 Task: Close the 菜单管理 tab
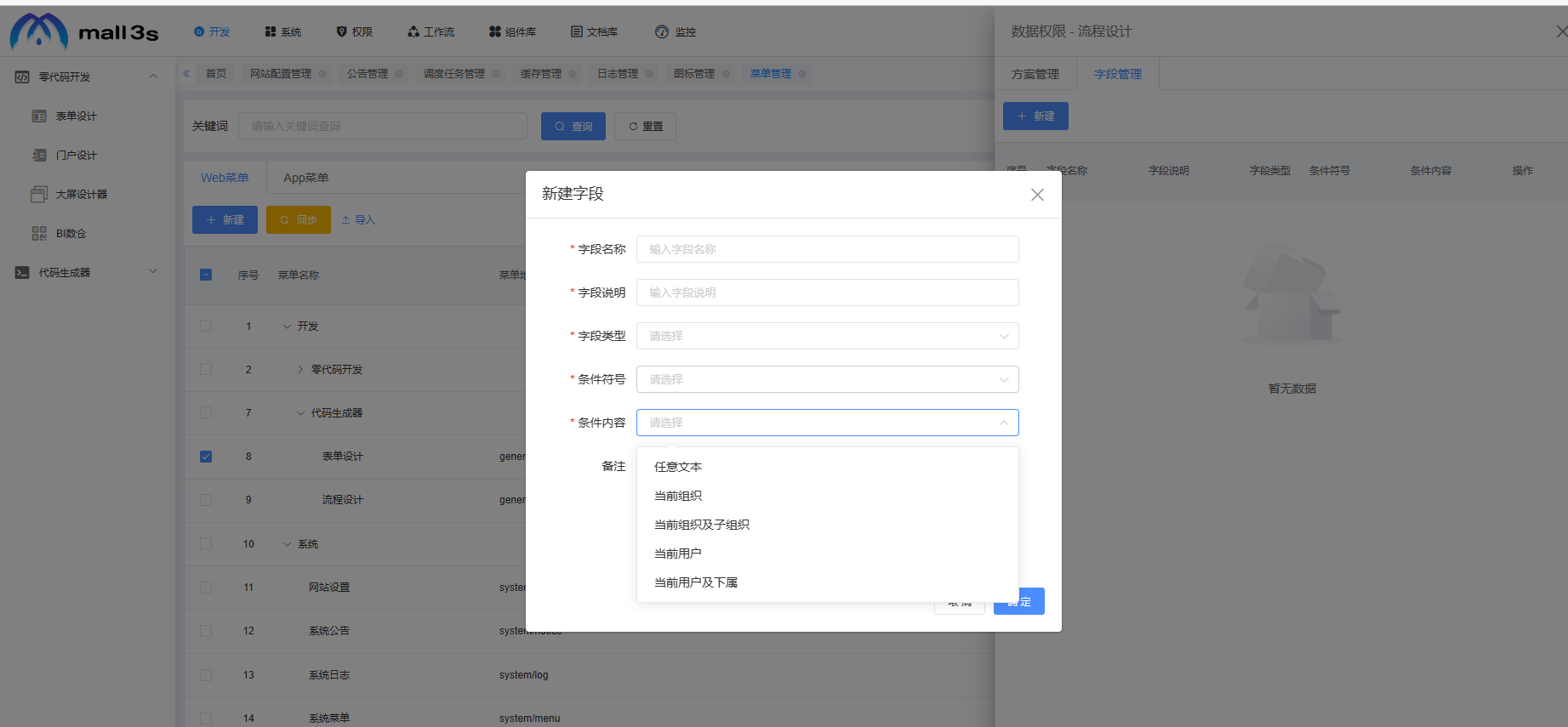[802, 74]
